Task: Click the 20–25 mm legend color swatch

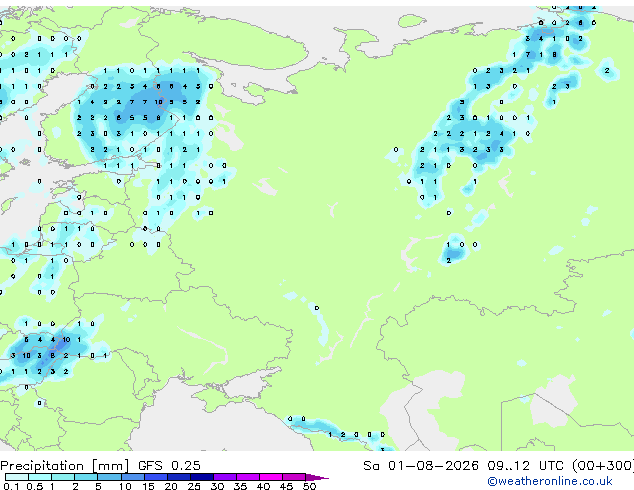Action: pos(178,477)
